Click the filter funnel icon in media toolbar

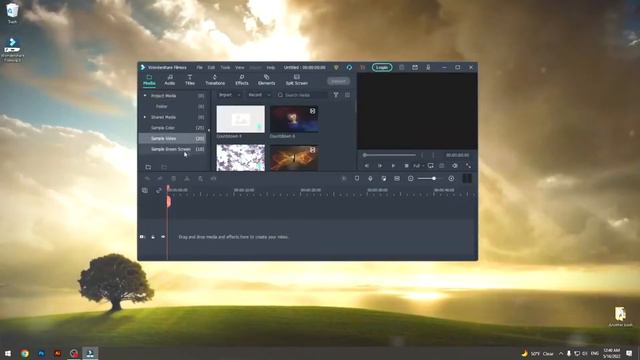coord(336,95)
